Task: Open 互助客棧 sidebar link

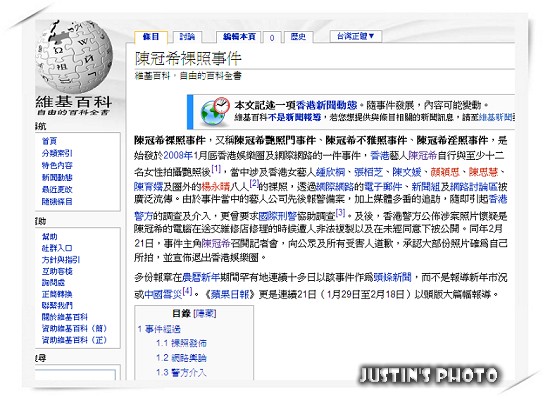Action: (x=57, y=271)
